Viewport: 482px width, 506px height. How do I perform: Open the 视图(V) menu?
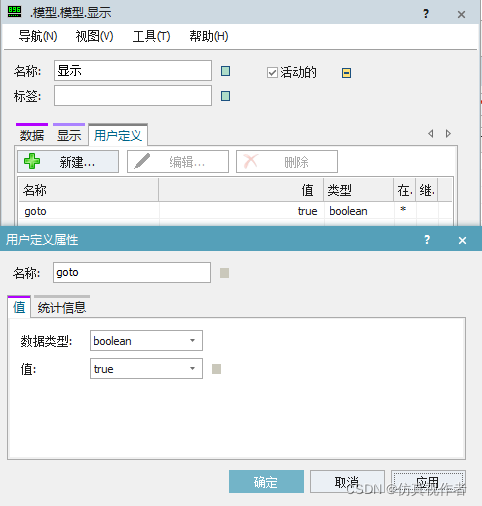[94, 36]
